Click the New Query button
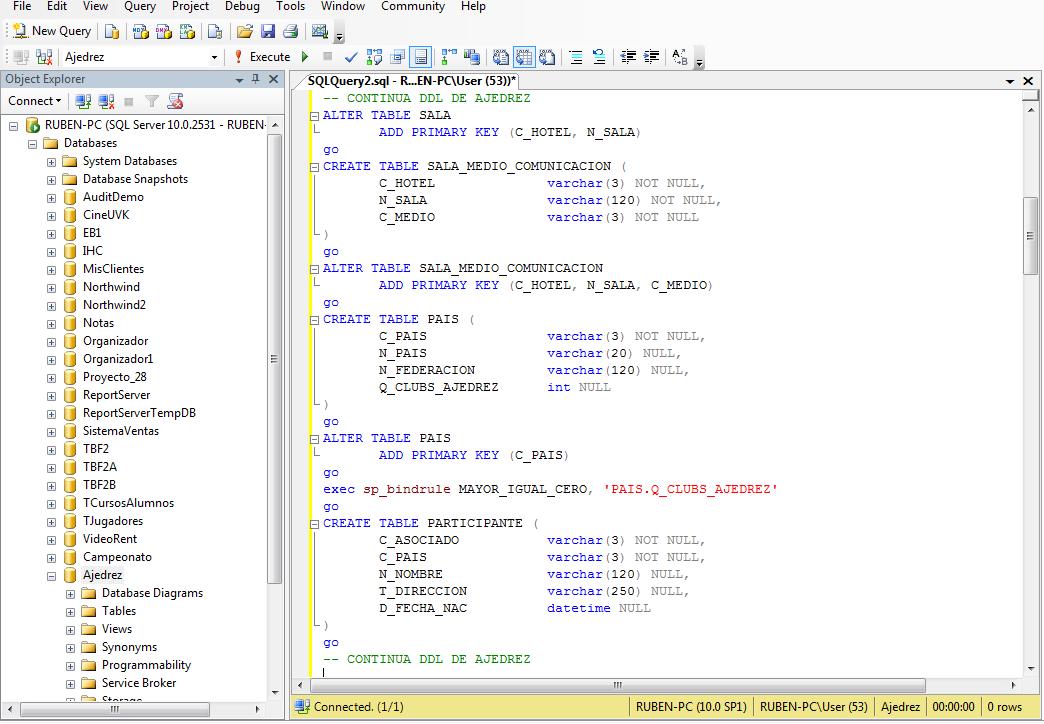The width and height of the screenshot is (1044, 724). click(50, 31)
